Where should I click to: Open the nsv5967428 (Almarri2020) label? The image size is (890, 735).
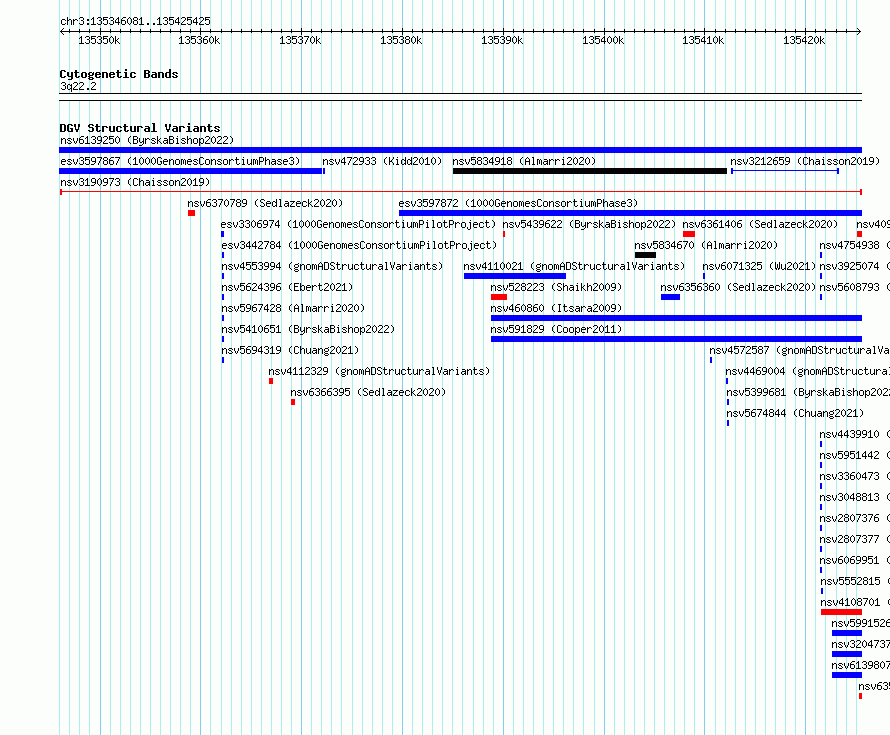pyautogui.click(x=293, y=308)
